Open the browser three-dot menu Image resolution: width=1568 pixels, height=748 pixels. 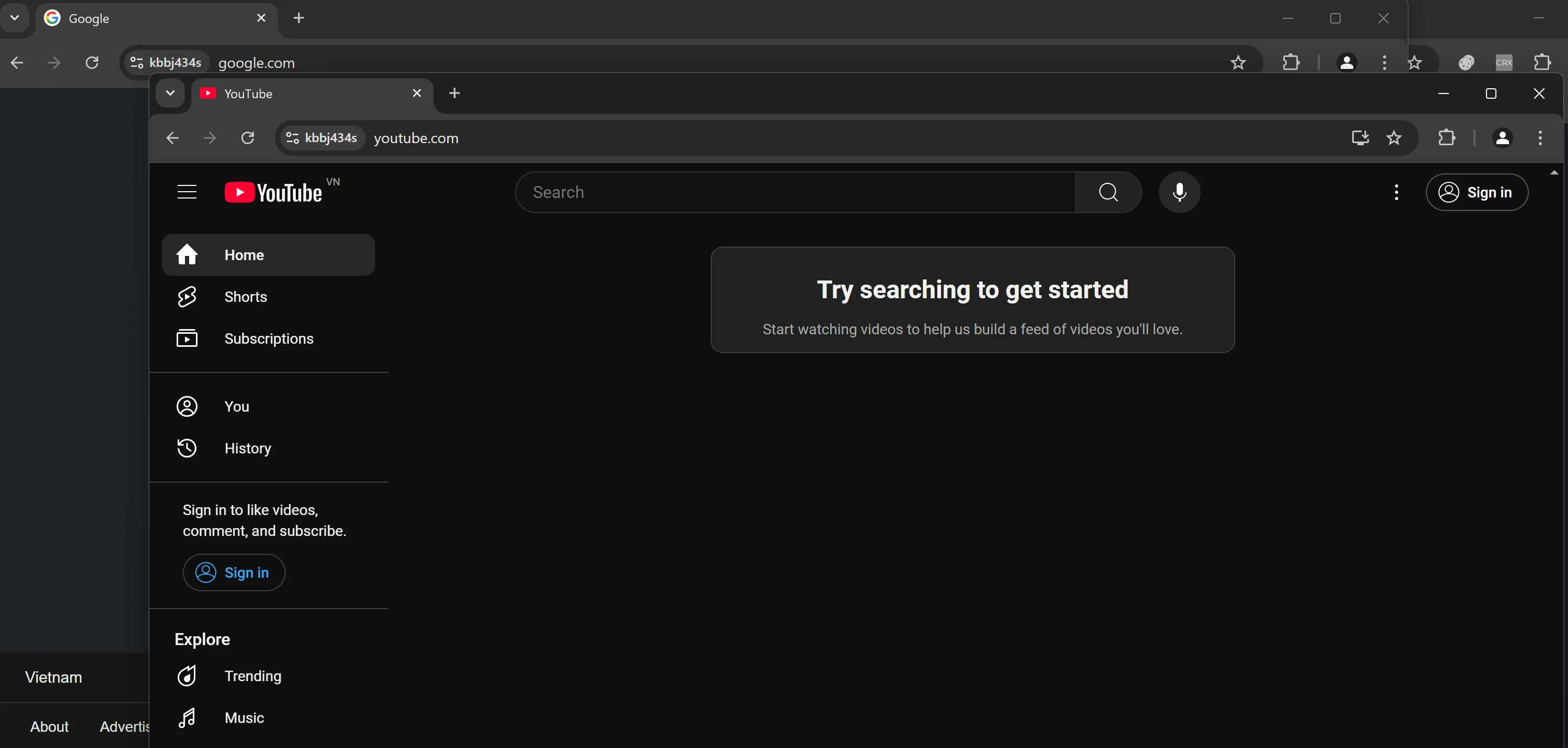click(x=1541, y=137)
